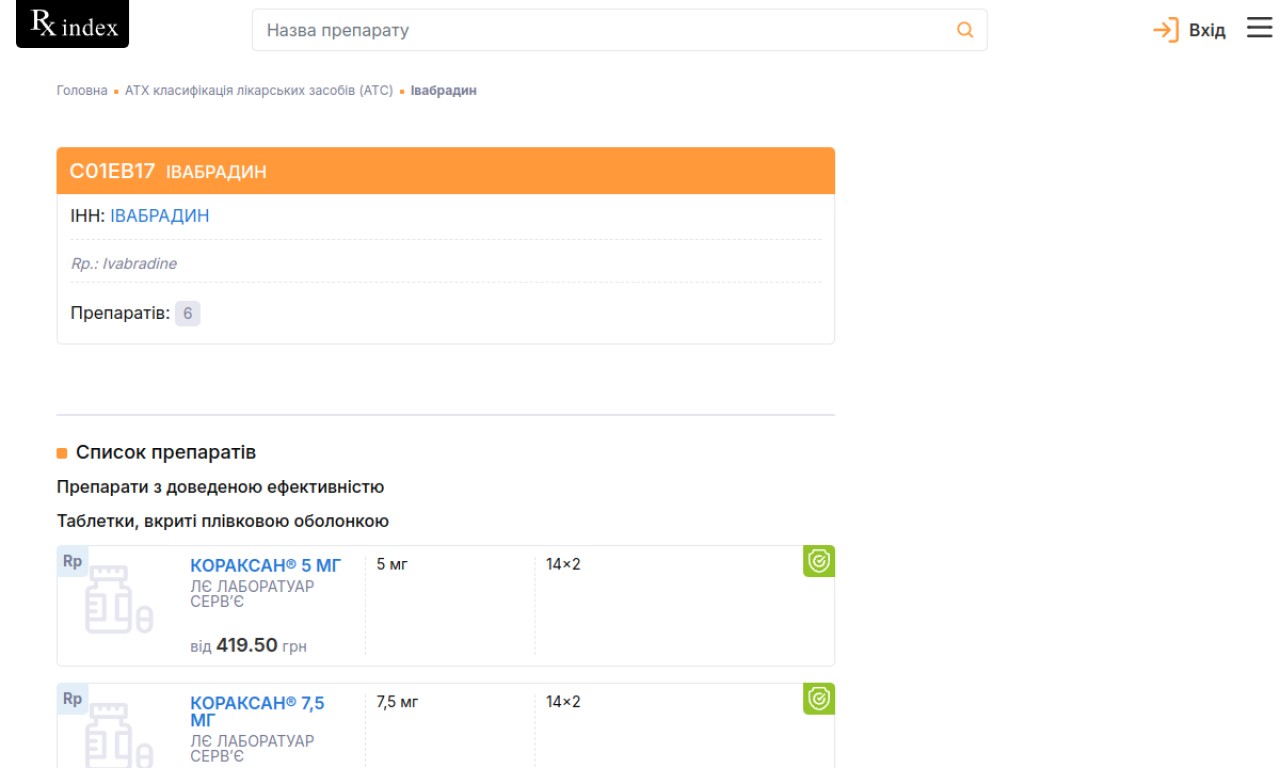Click the search magnifier icon
1280x768 pixels.
coord(965,30)
